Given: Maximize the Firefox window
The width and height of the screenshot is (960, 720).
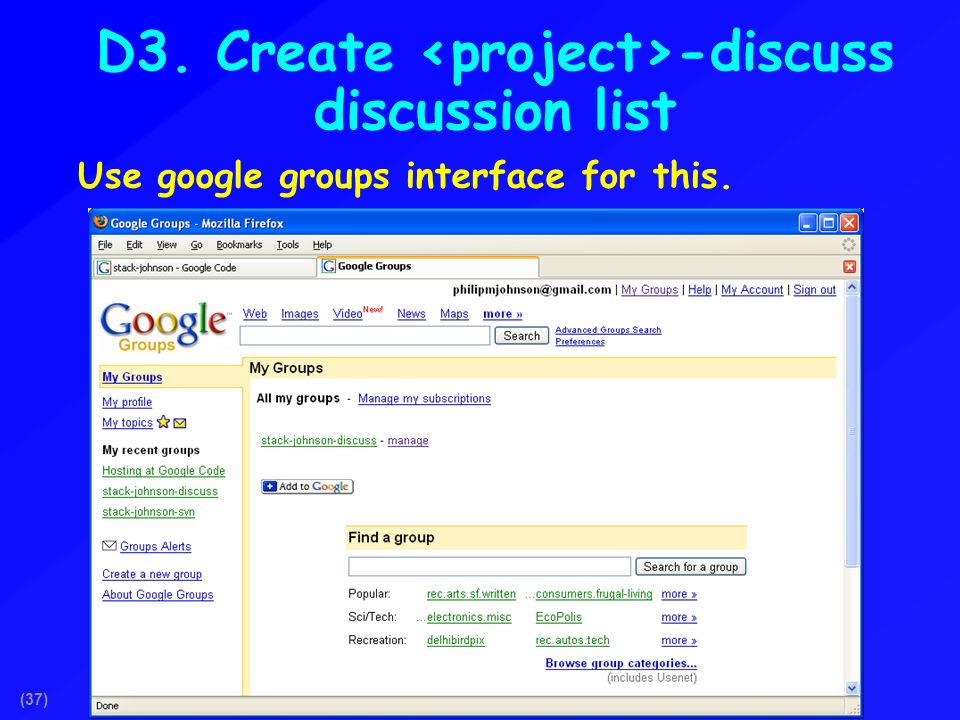Looking at the screenshot, I should point(828,223).
